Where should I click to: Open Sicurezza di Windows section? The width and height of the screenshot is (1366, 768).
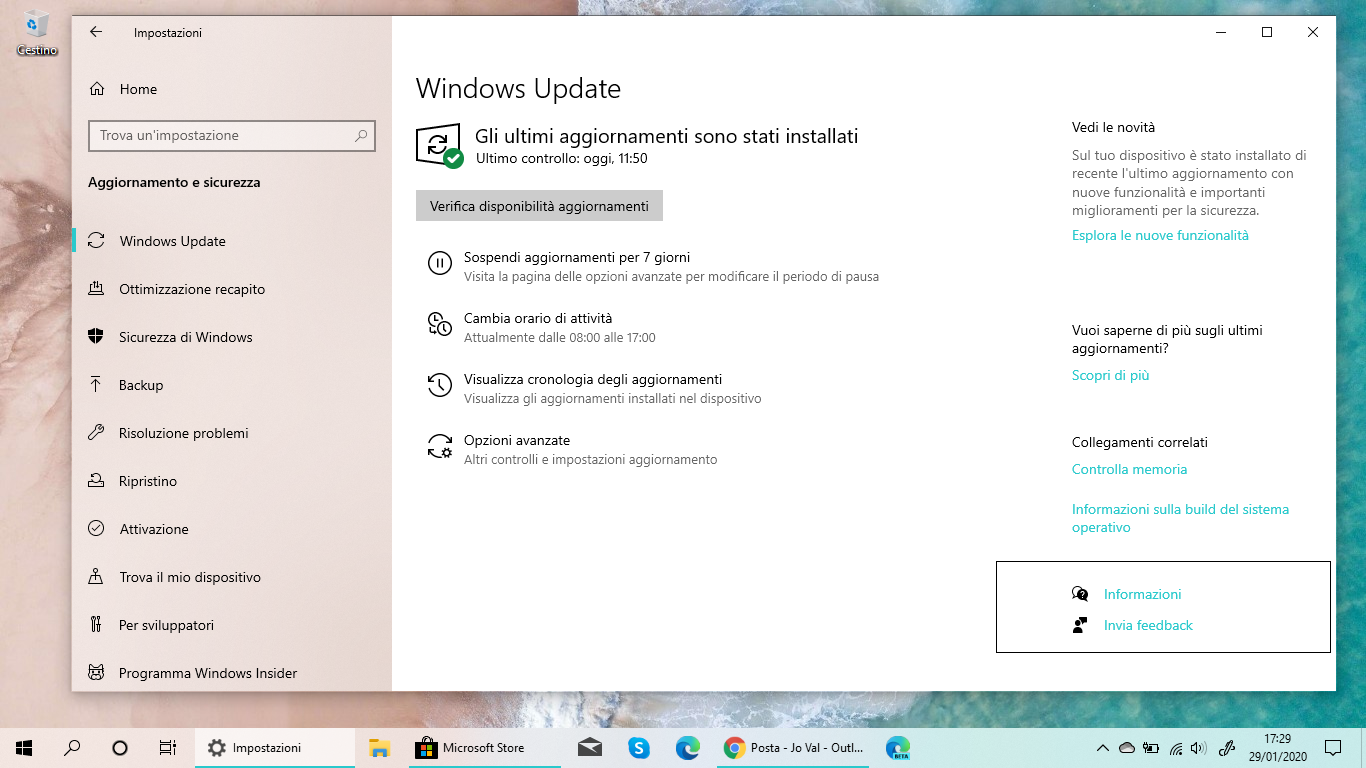(x=185, y=337)
